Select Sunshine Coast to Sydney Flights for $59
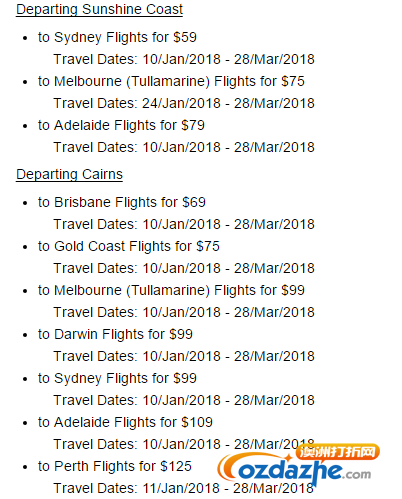 (117, 37)
